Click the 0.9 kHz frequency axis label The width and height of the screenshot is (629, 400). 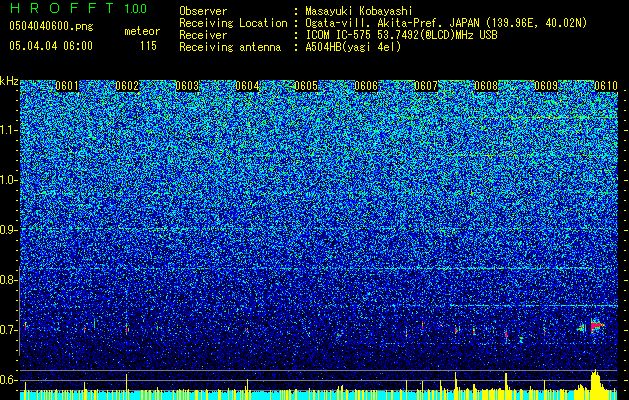click(7, 230)
